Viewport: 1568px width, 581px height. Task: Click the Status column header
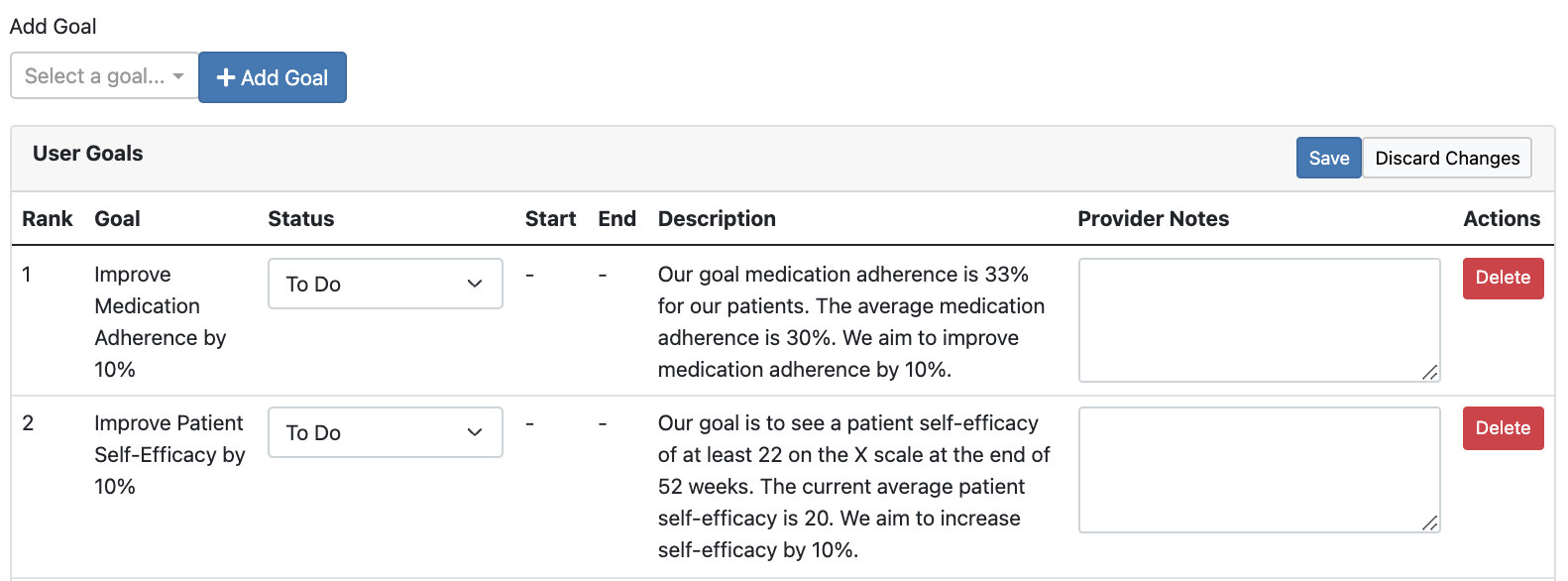click(301, 219)
